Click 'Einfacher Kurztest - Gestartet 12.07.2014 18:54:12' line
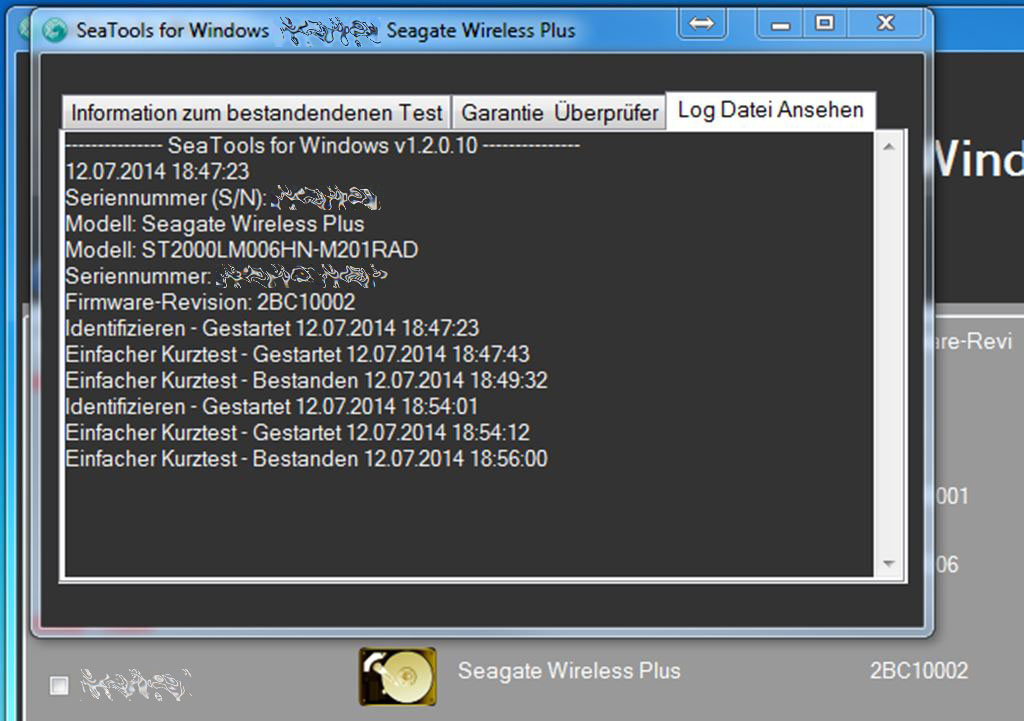Image resolution: width=1024 pixels, height=721 pixels. pyautogui.click(x=298, y=432)
